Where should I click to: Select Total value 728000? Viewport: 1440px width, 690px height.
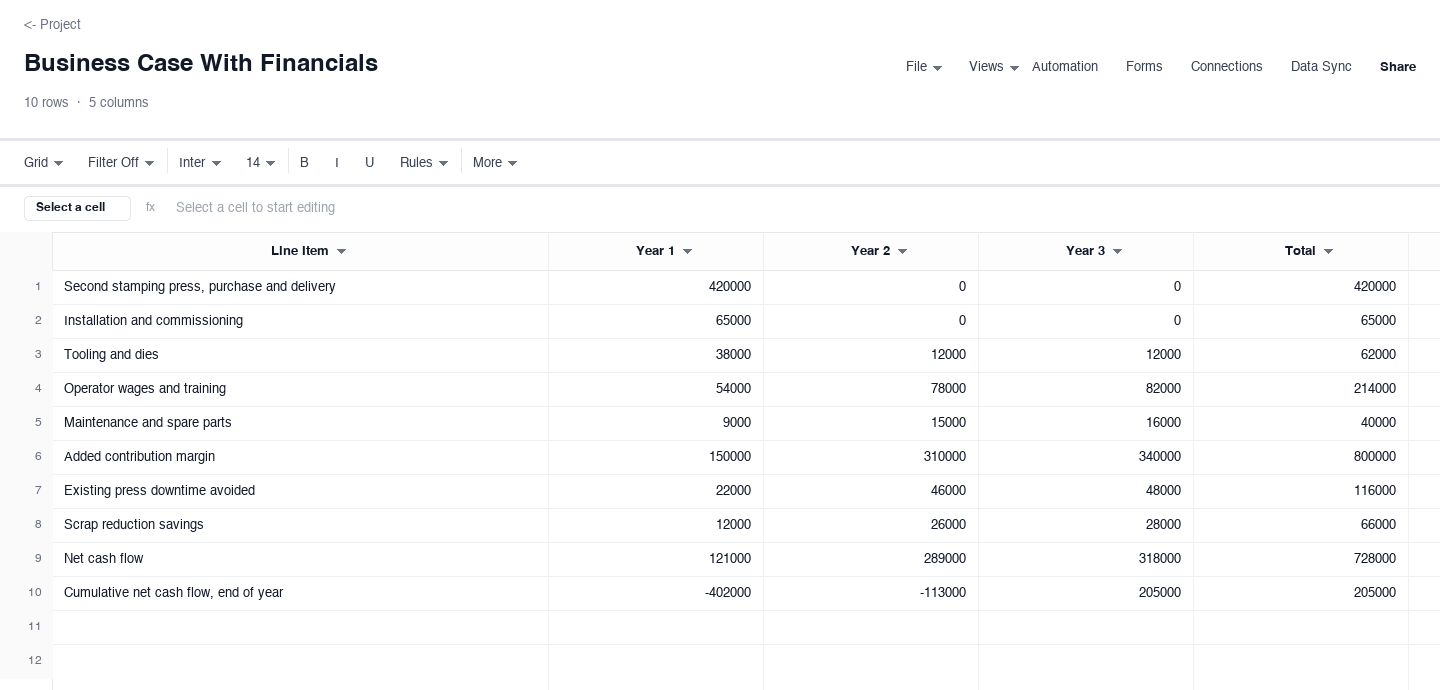click(x=1301, y=559)
